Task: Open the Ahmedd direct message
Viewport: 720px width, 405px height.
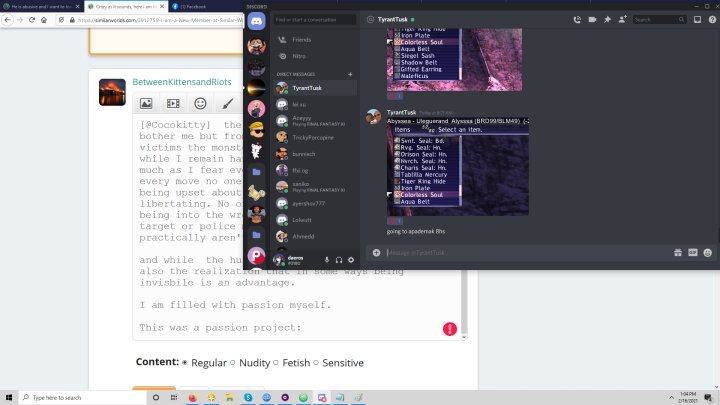Action: 315,236
